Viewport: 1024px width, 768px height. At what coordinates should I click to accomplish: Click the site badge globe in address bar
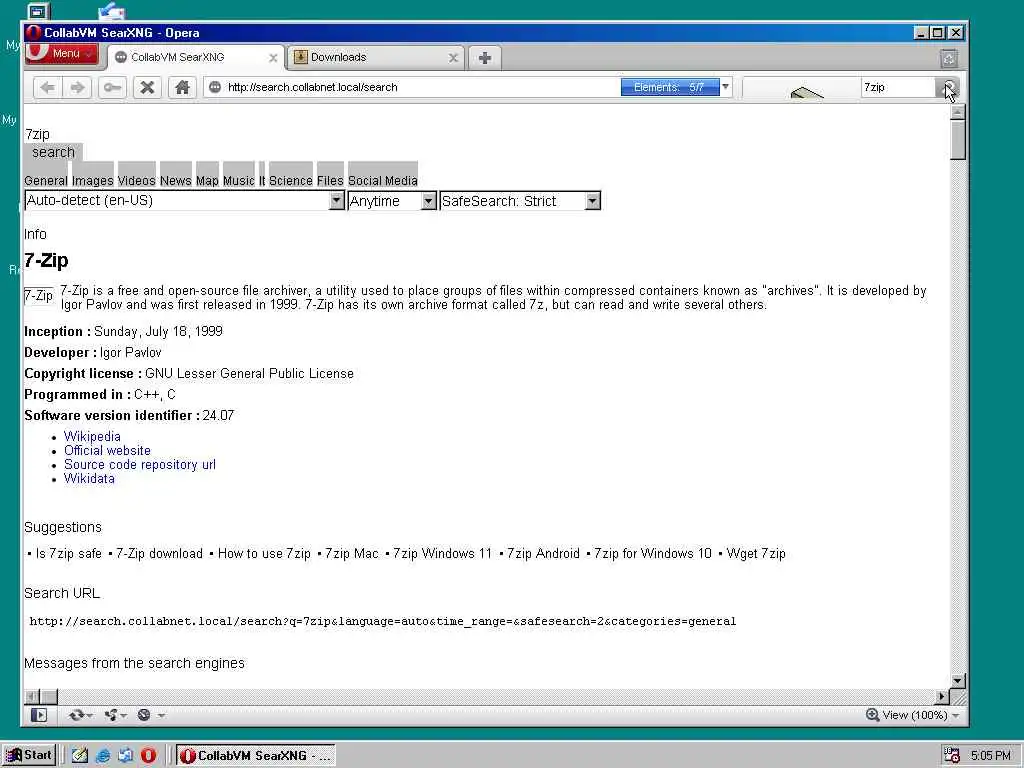[214, 87]
